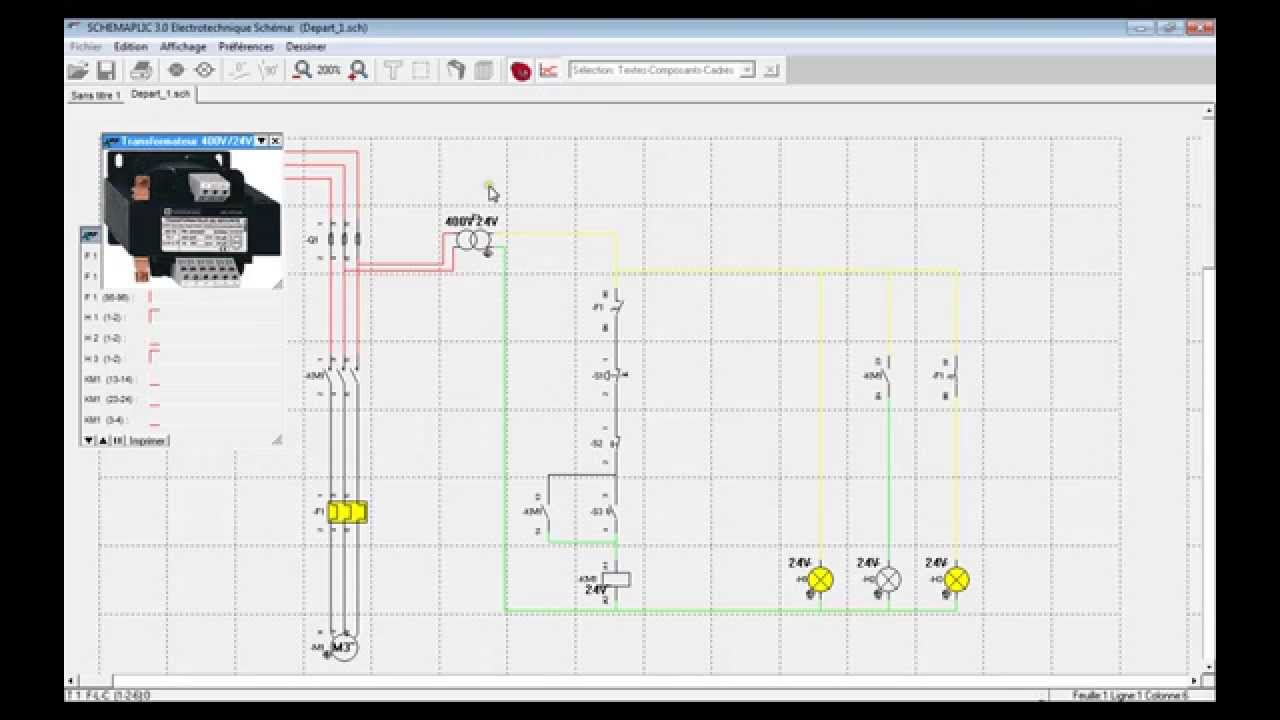Open a schematic file with folder icon
Screen dimensions: 1280x720
77,71
